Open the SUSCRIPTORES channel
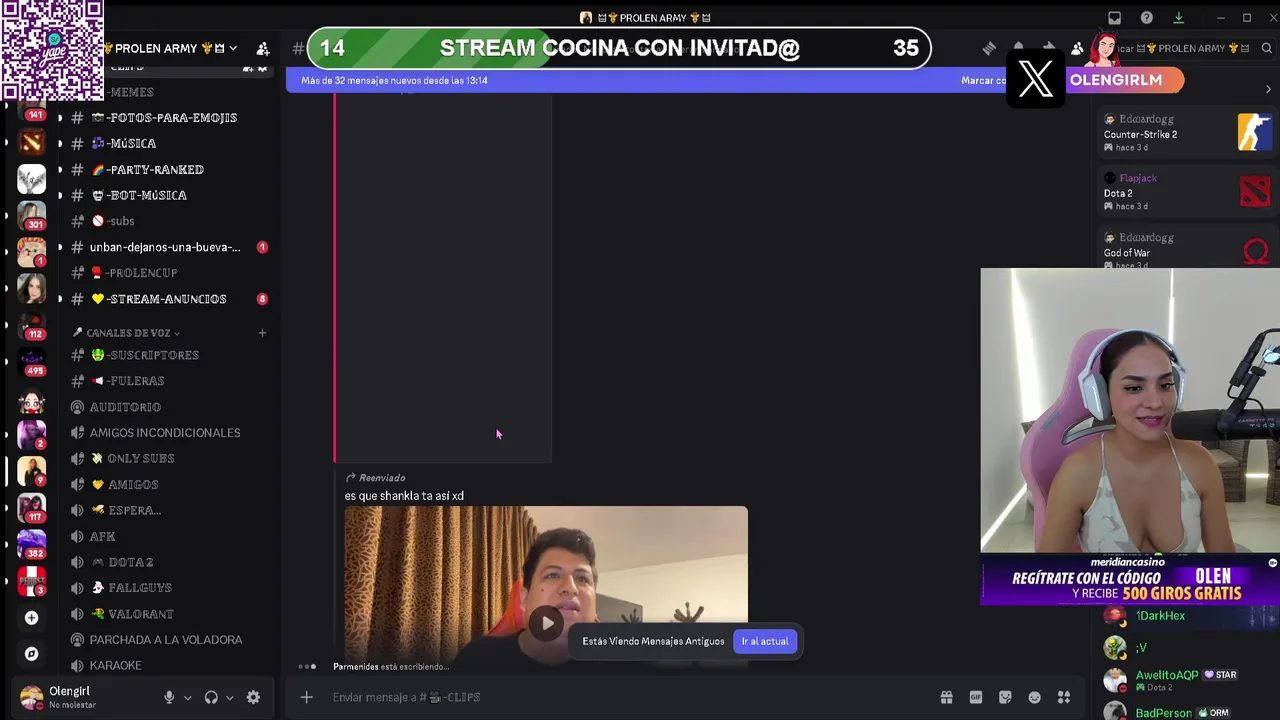Screen dimensions: 1280x720 click(163, 355)
